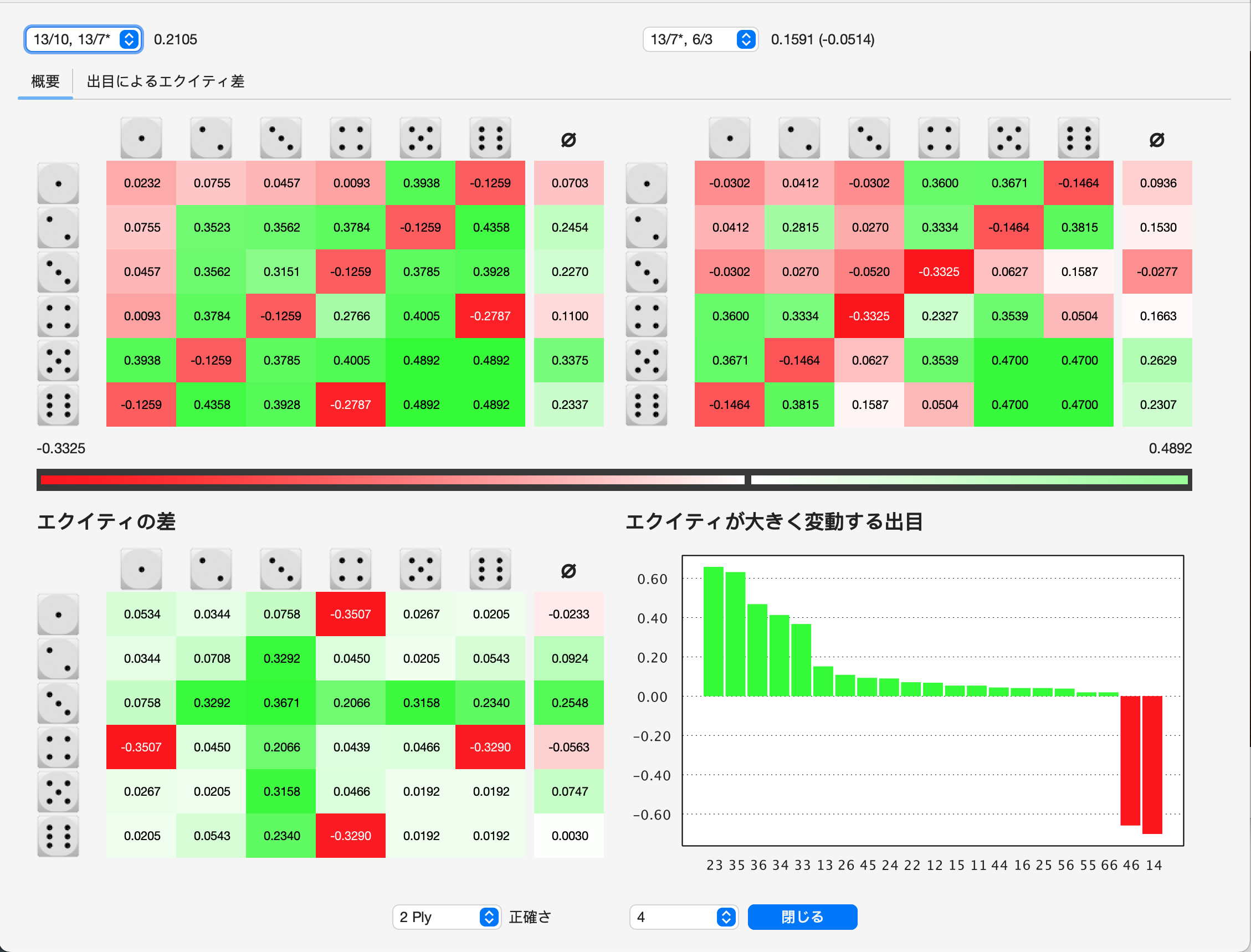Click the -0.3507 red cell in difference table first row
Image resolution: width=1251 pixels, height=952 pixels.
[x=351, y=615]
